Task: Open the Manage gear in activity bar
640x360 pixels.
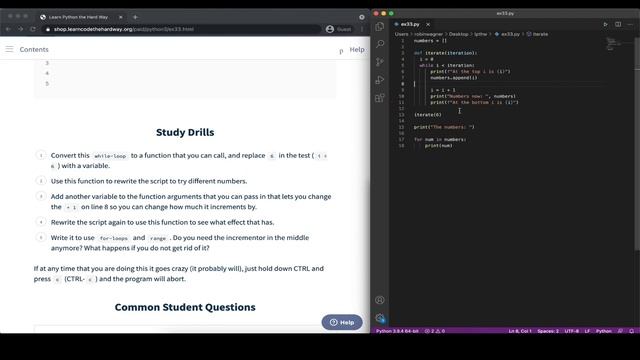Action: [x=380, y=318]
